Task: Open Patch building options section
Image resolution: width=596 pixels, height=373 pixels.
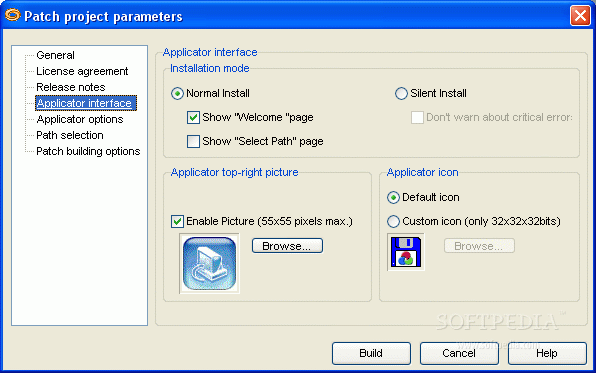Action: tap(88, 151)
